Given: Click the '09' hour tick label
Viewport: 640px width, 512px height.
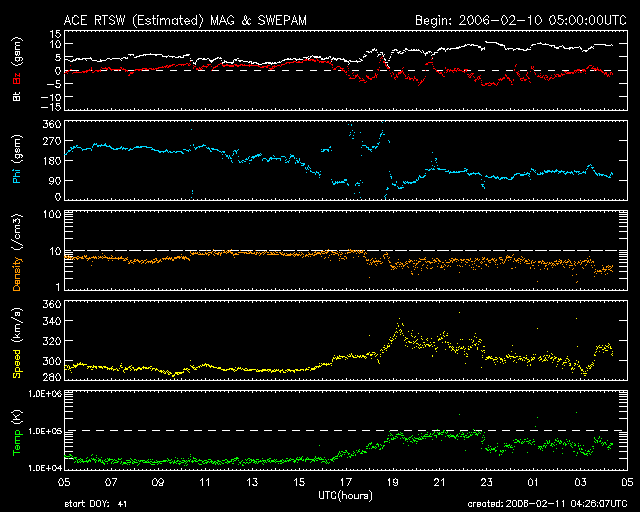Looking at the screenshot, I should 158,482.
